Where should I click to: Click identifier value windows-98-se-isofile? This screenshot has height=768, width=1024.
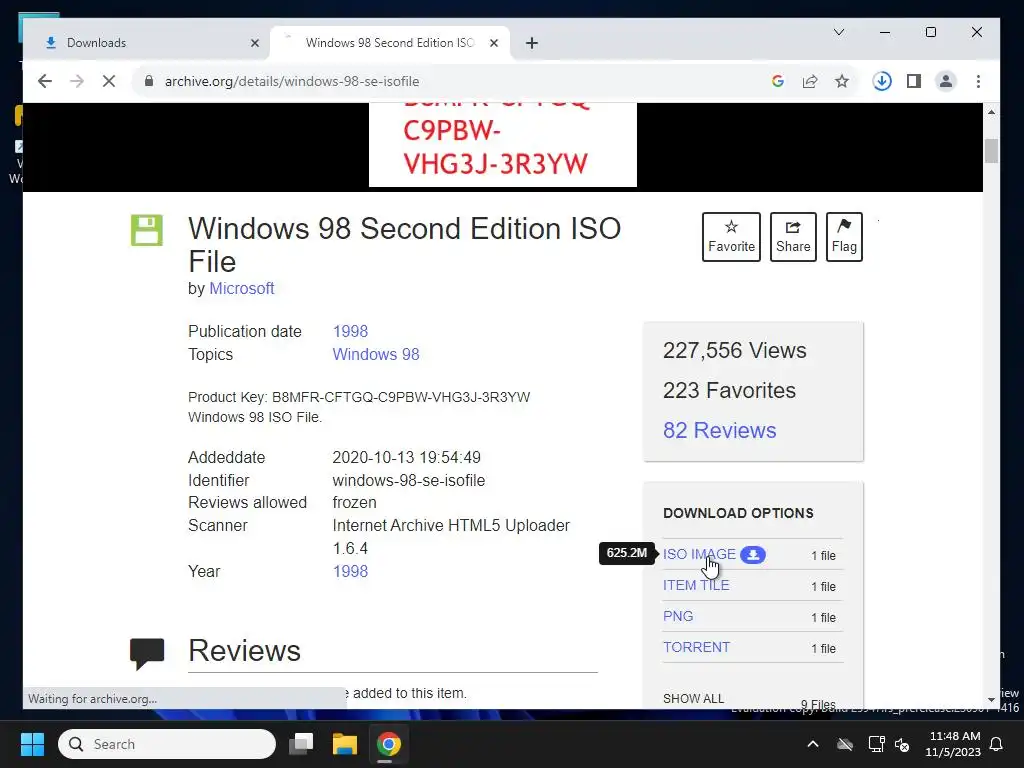click(x=409, y=480)
